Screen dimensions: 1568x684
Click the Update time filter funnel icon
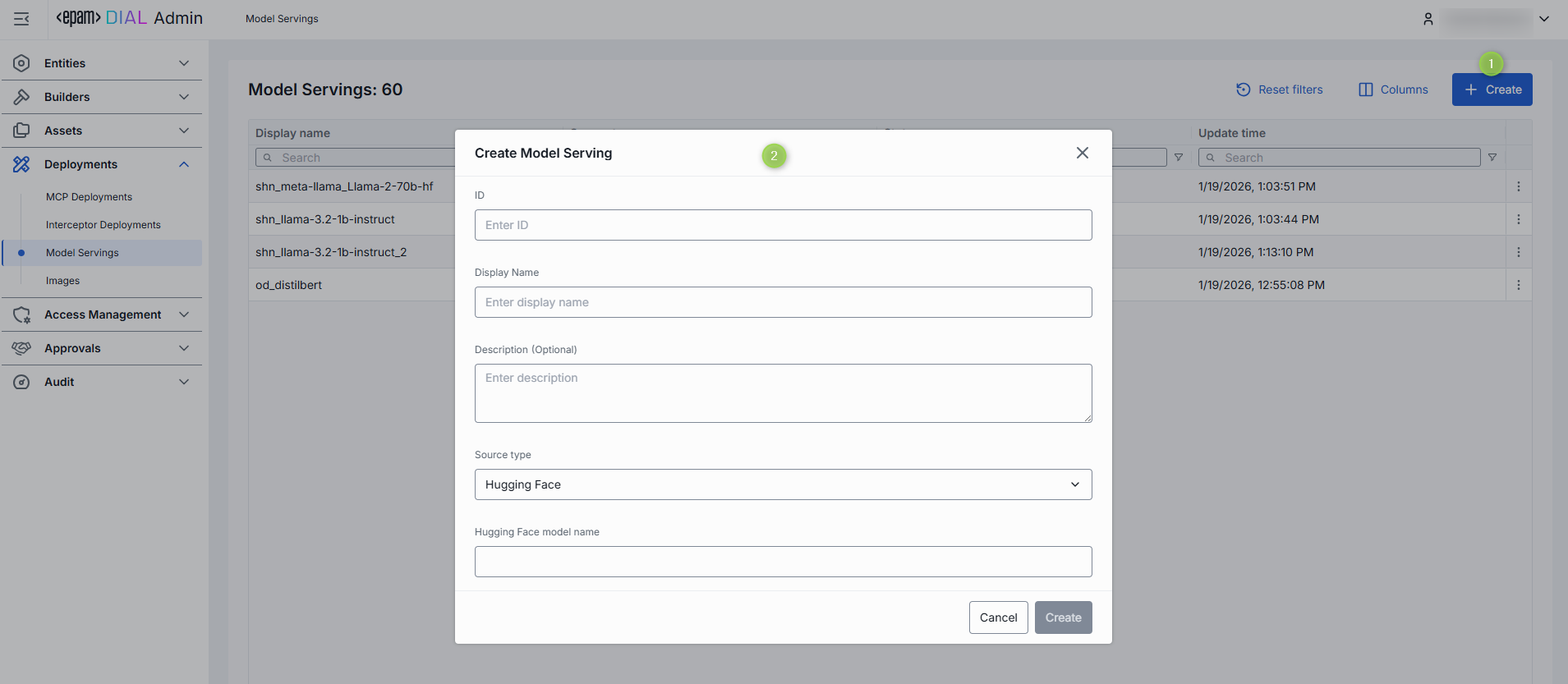[1492, 158]
